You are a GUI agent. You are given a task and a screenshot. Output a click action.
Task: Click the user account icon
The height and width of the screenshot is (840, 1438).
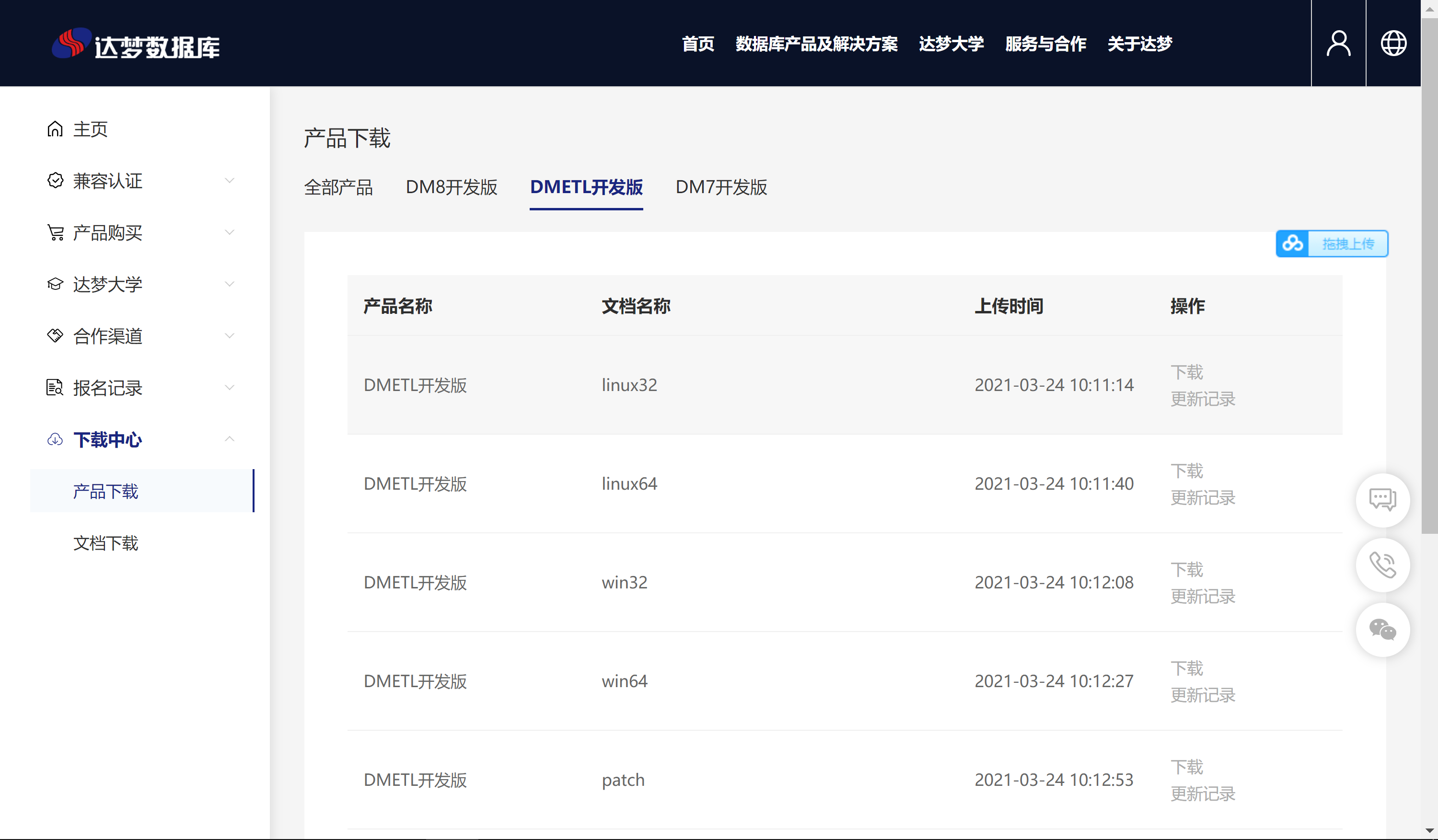coord(1338,43)
